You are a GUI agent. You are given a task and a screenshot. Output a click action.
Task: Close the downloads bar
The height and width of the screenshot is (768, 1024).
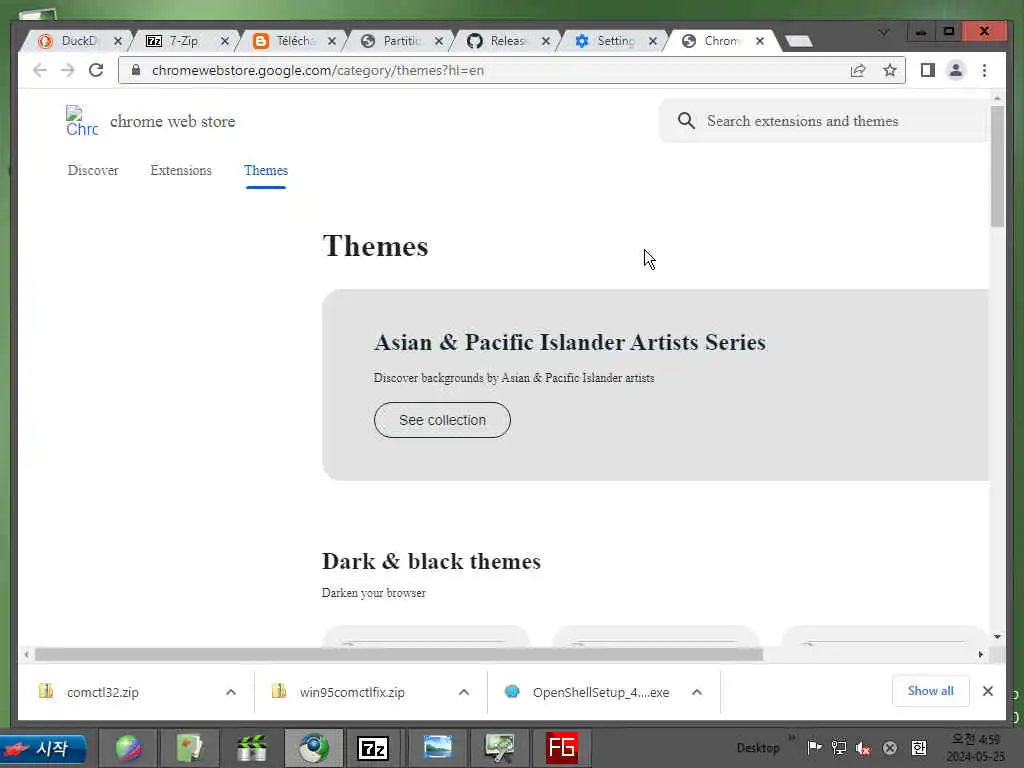pos(987,691)
